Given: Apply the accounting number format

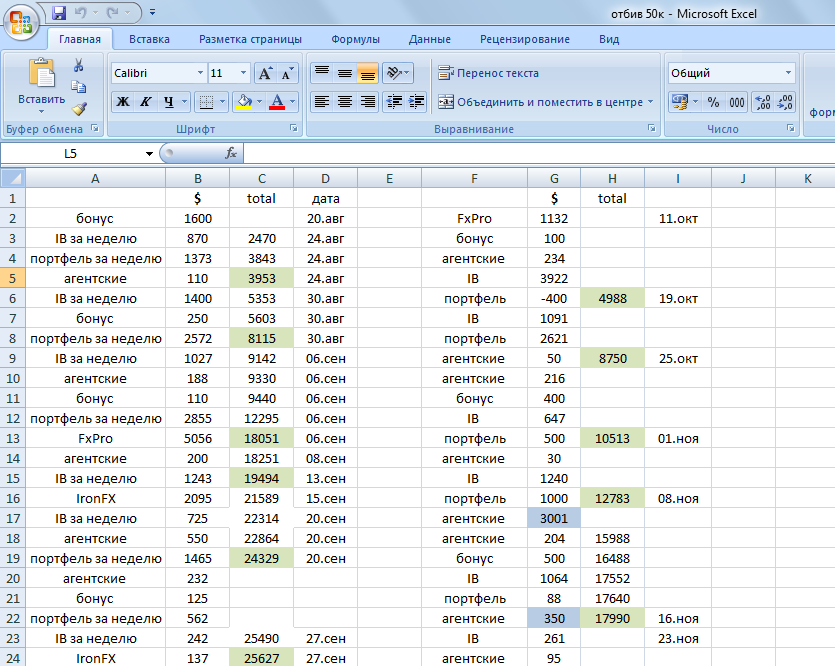Looking at the screenshot, I should [x=680, y=102].
